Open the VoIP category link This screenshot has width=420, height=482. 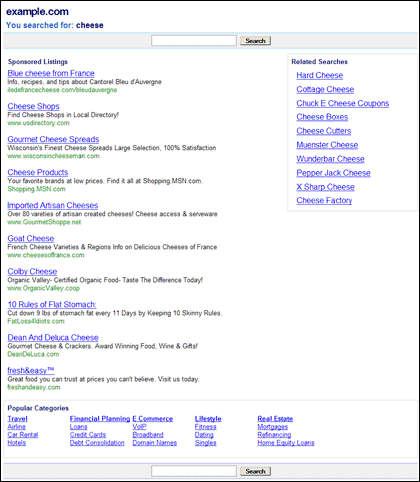tap(139, 427)
